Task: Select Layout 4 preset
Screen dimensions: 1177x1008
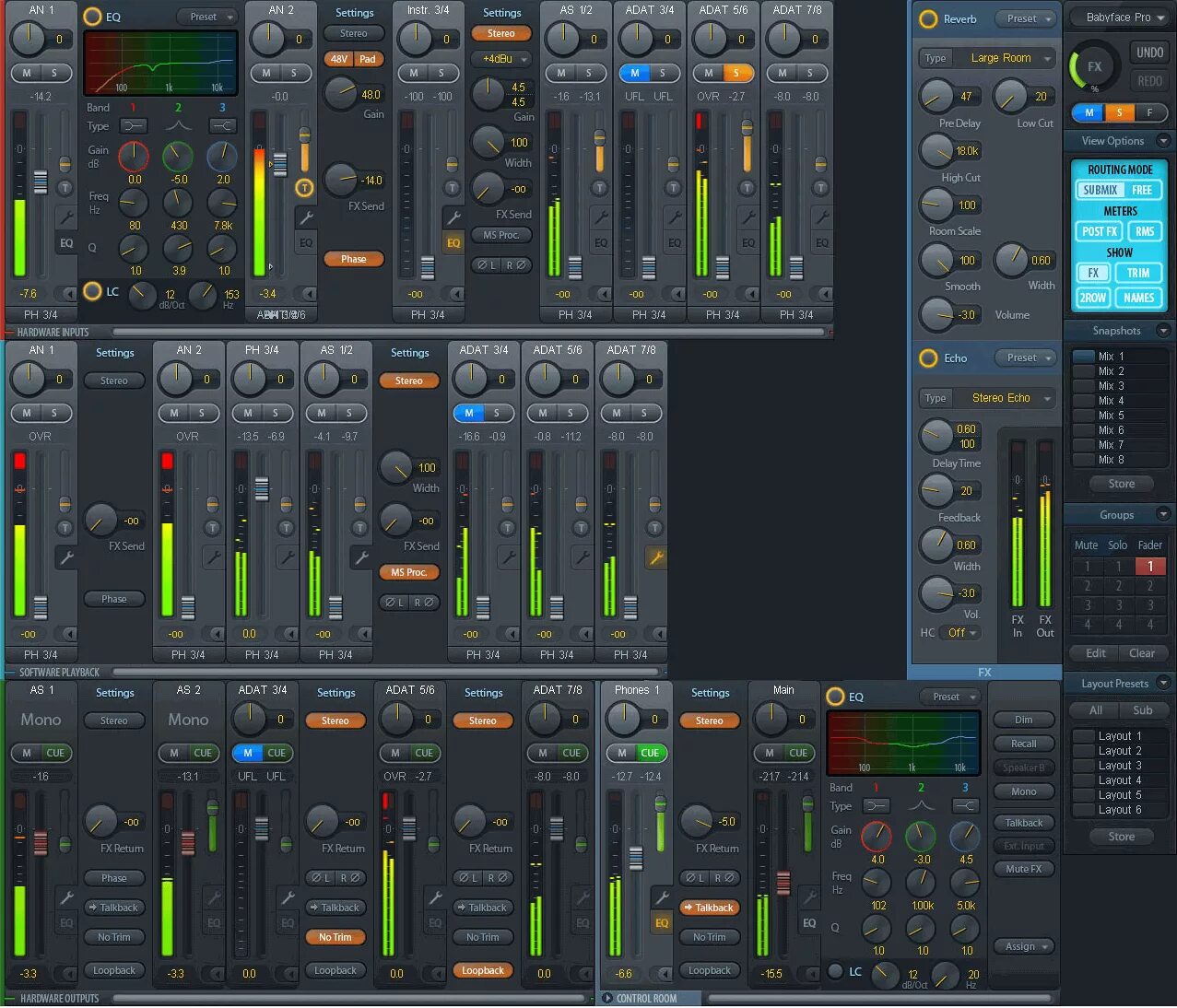Action: click(x=1120, y=780)
